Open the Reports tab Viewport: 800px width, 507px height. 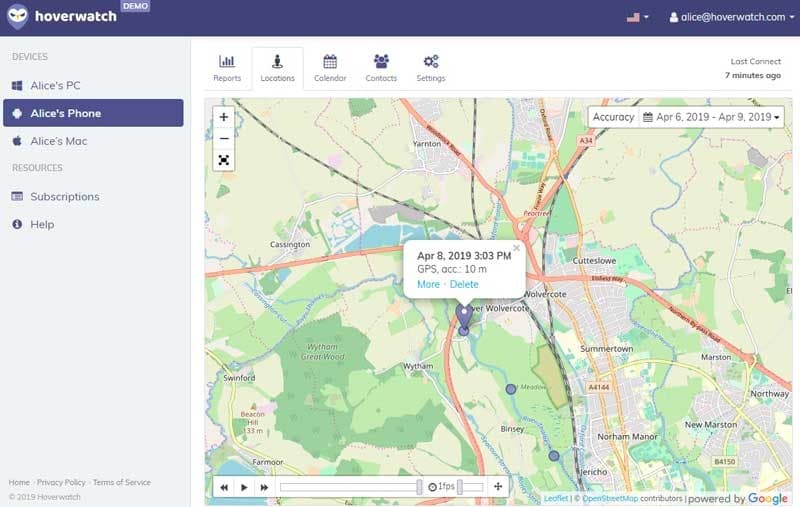pyautogui.click(x=227, y=68)
